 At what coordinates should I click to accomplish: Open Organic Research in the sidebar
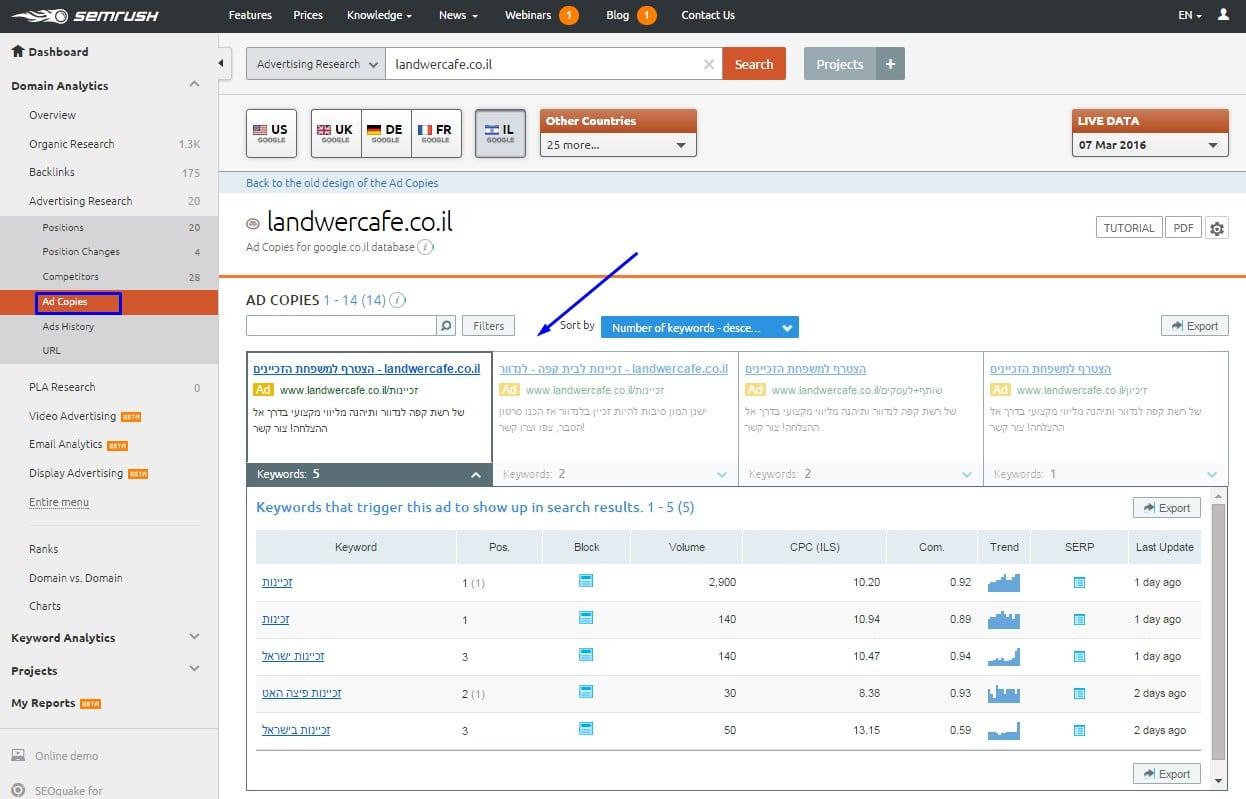pyautogui.click(x=71, y=144)
